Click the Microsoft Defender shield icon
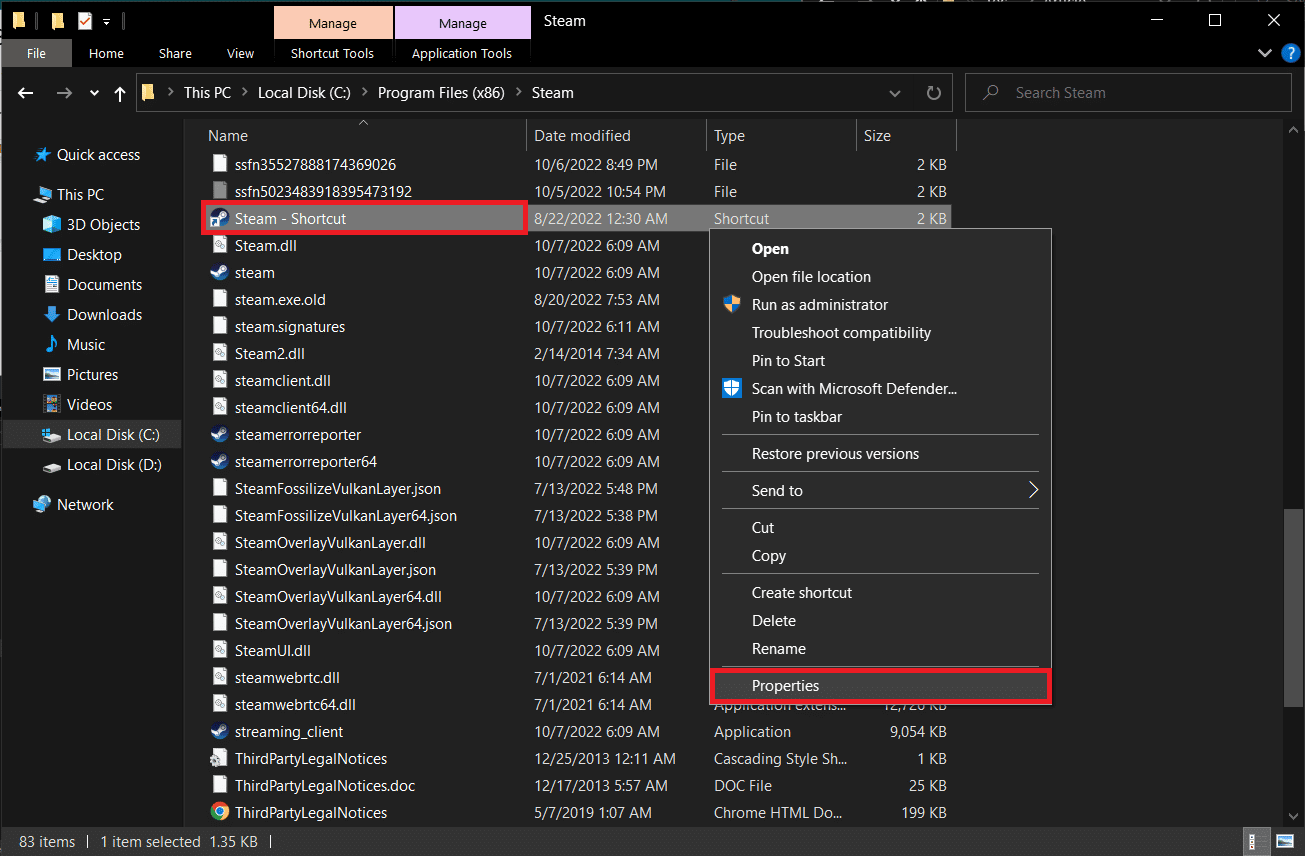The width and height of the screenshot is (1305, 856). pos(731,388)
